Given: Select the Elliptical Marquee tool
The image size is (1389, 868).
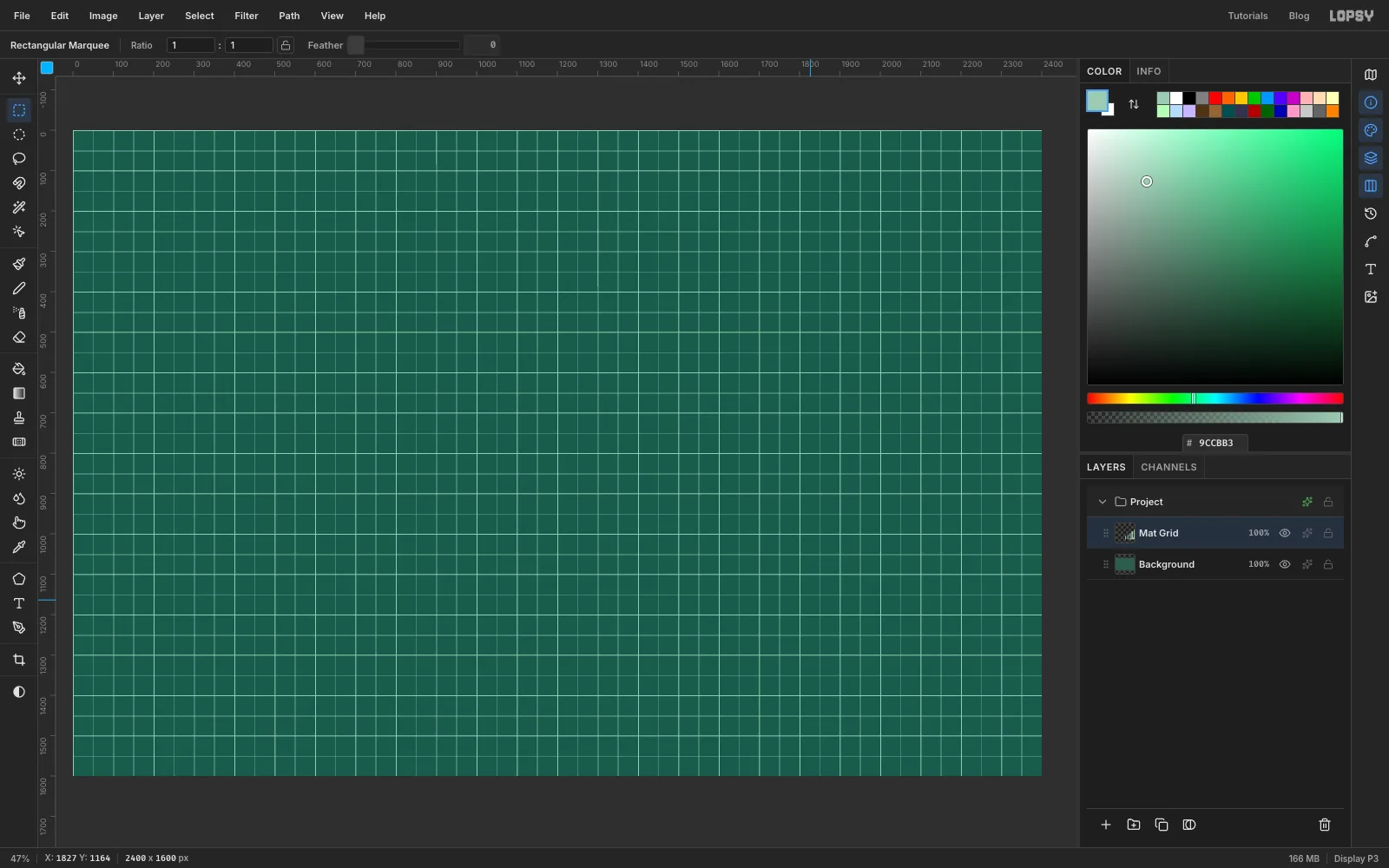Looking at the screenshot, I should tap(19, 135).
